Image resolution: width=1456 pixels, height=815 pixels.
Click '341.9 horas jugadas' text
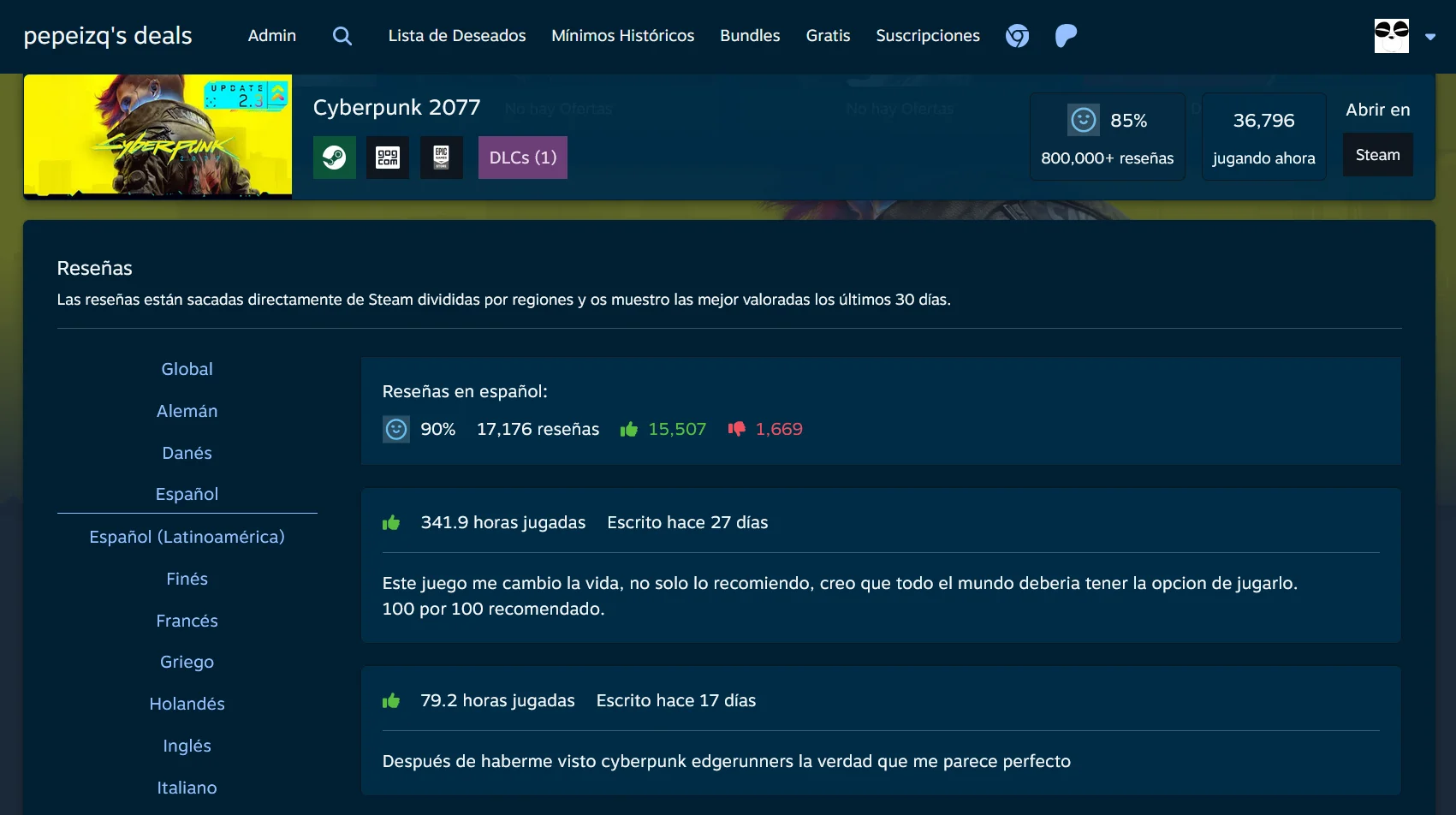(x=503, y=522)
